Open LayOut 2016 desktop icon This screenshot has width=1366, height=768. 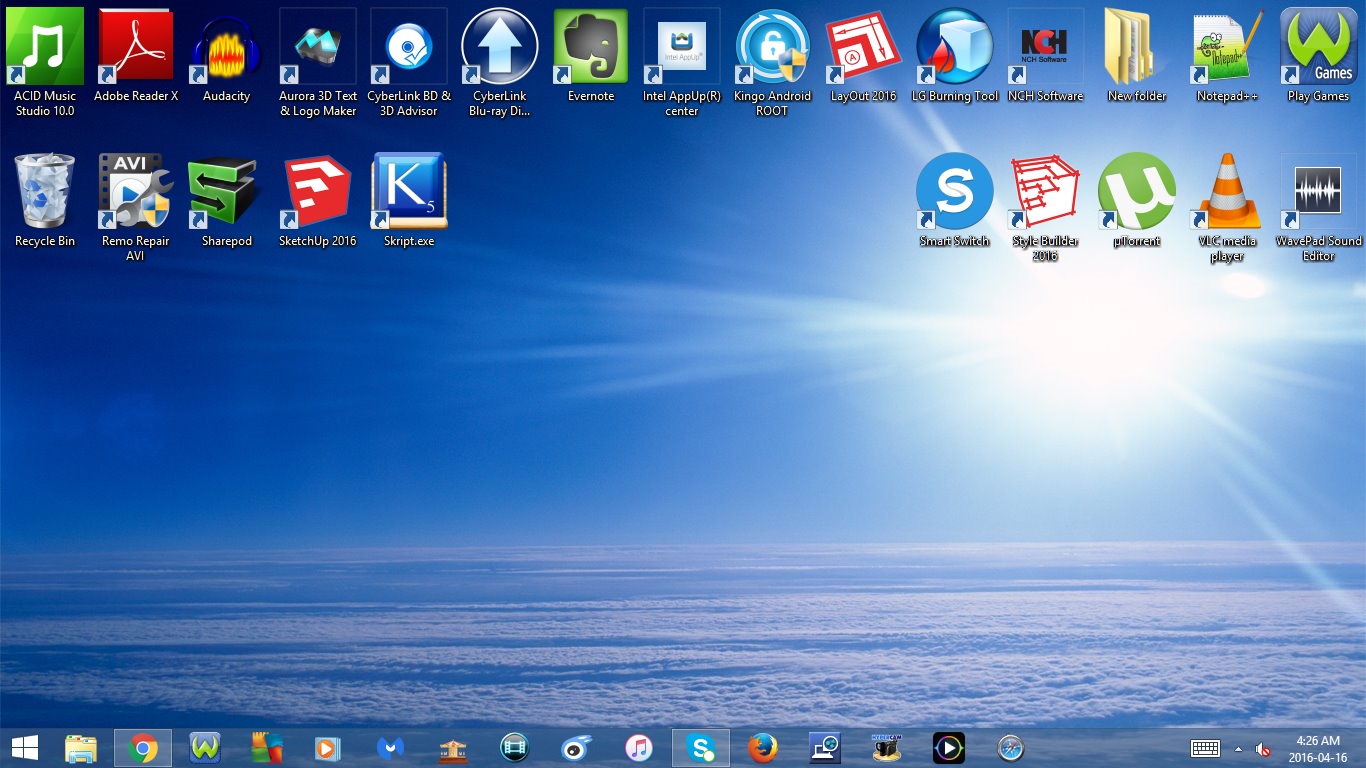pos(864,55)
